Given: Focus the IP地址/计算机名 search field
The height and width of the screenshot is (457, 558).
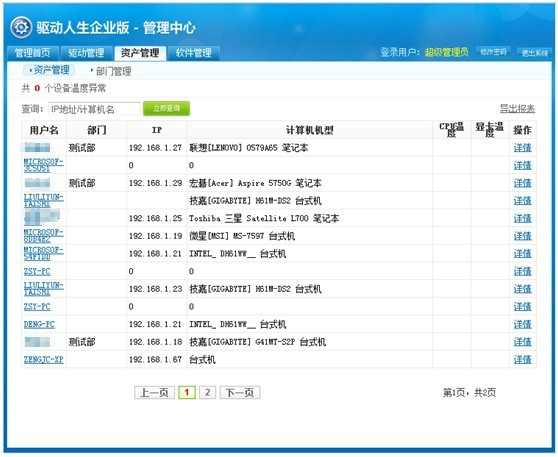Looking at the screenshot, I should (x=94, y=109).
